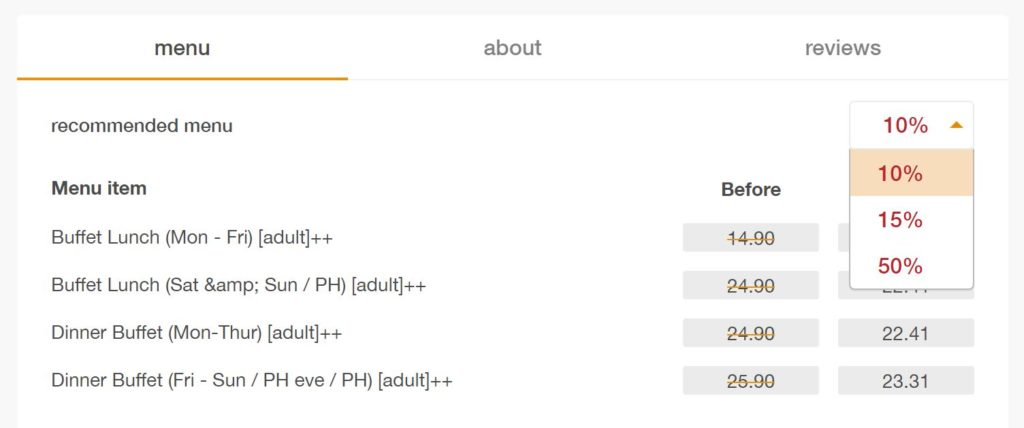This screenshot has width=1024, height=428.
Task: Click the Before column header
Action: [x=750, y=189]
